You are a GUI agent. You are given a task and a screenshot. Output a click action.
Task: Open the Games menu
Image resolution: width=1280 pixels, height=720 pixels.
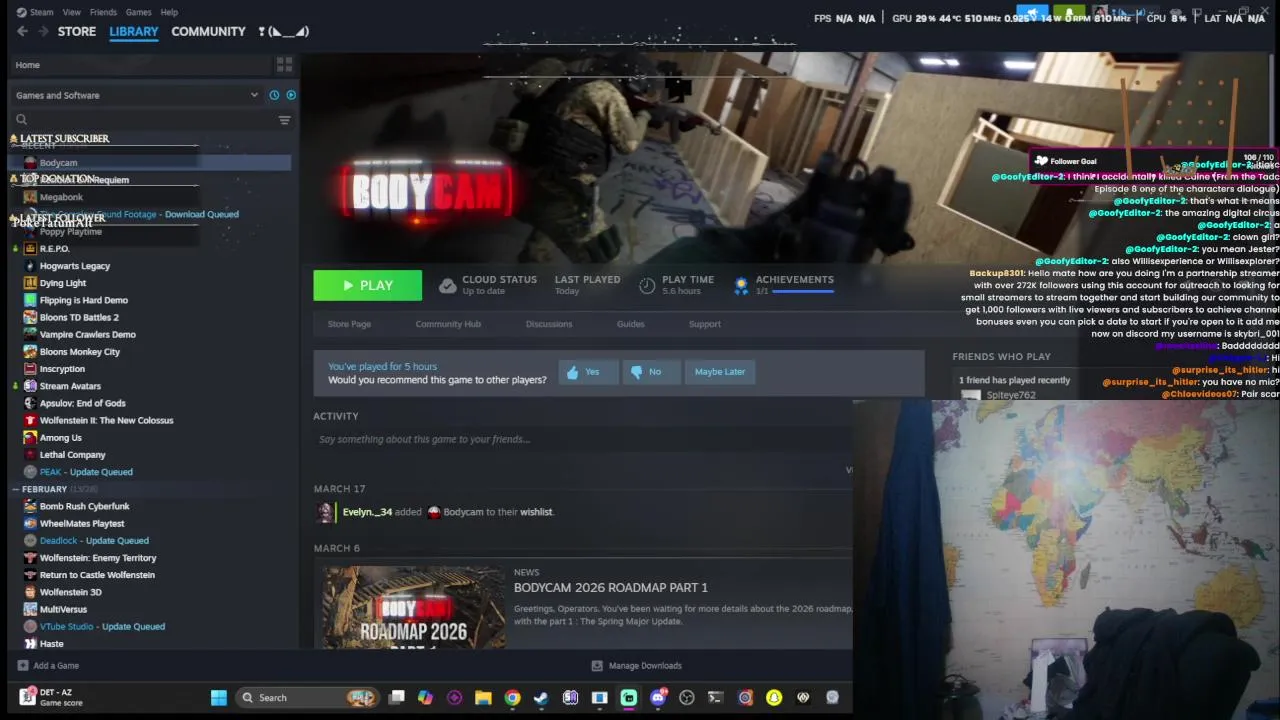(138, 12)
